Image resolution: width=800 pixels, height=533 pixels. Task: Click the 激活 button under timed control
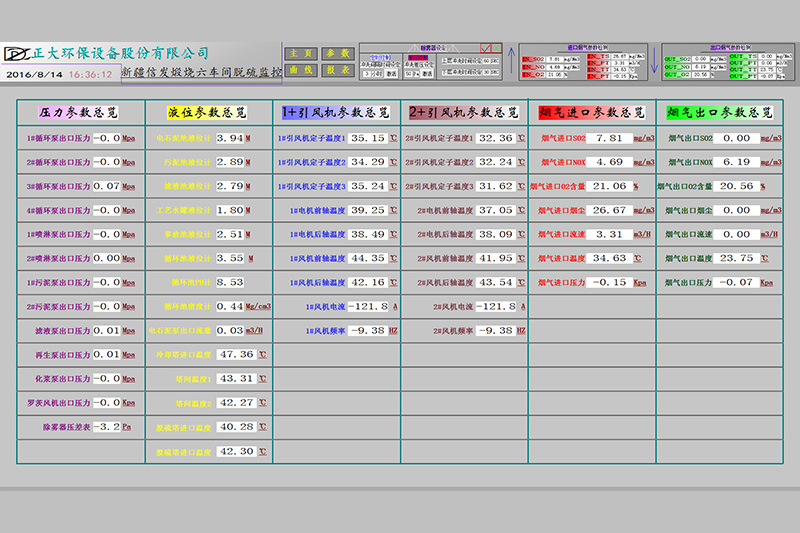coord(391,74)
